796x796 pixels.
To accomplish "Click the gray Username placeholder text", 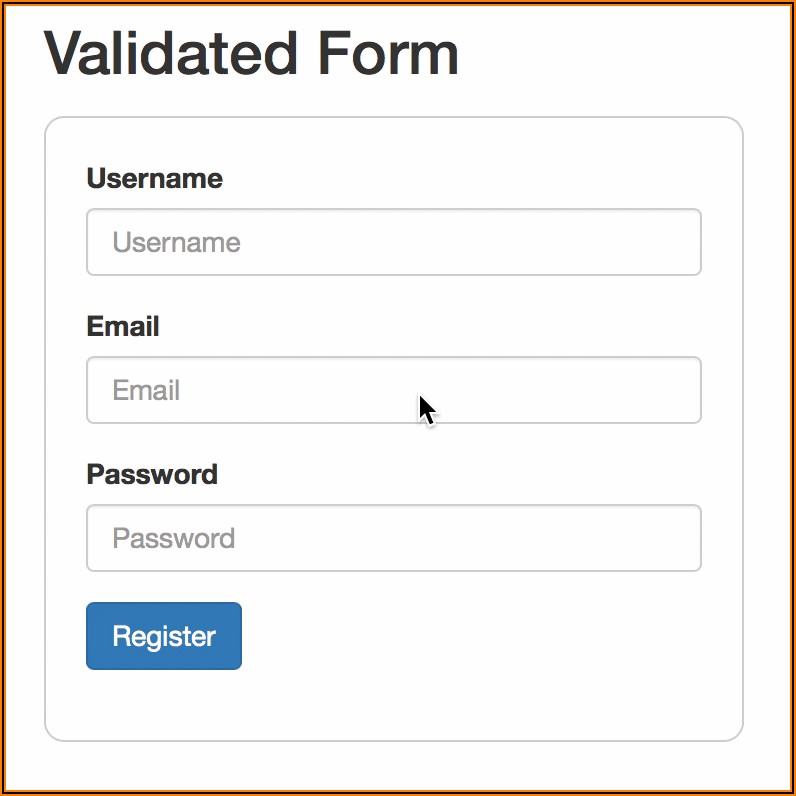I will pos(176,243).
